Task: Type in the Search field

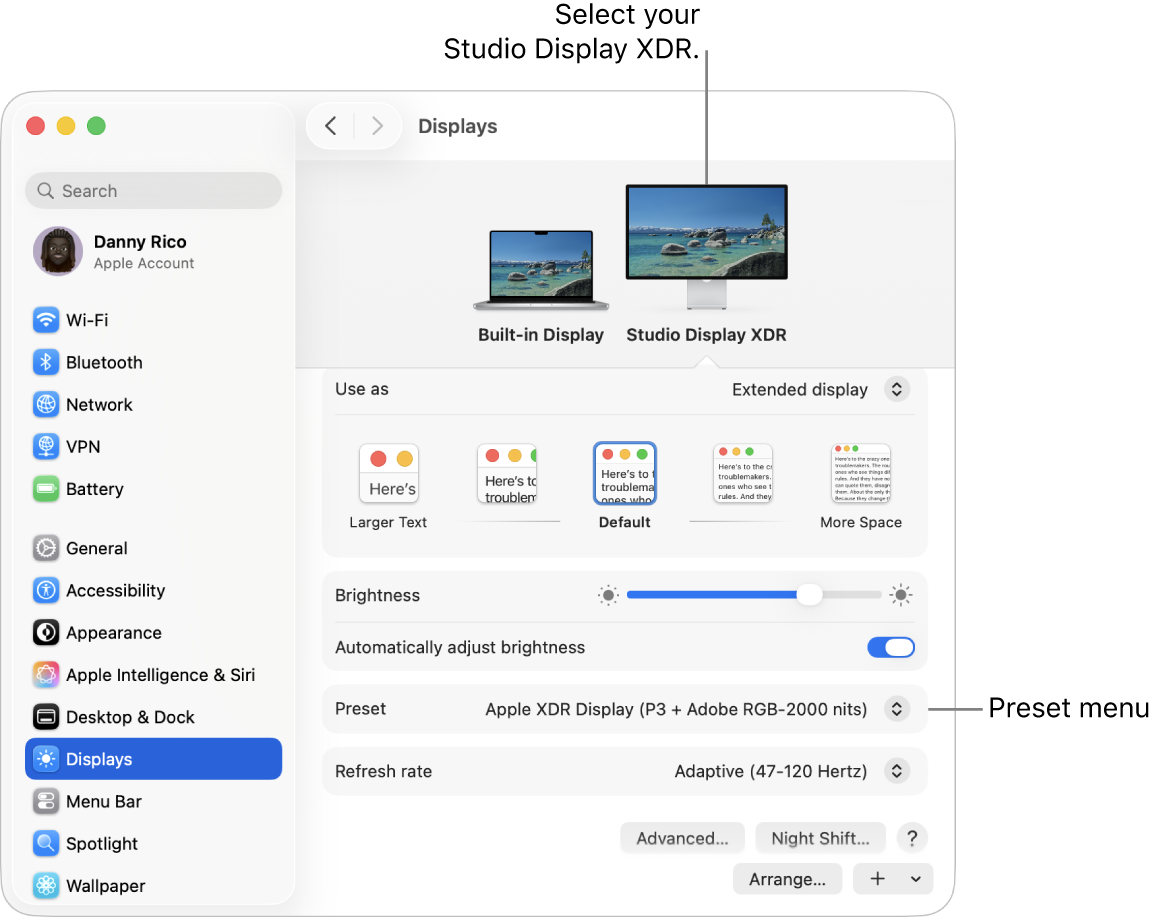Action: click(153, 190)
